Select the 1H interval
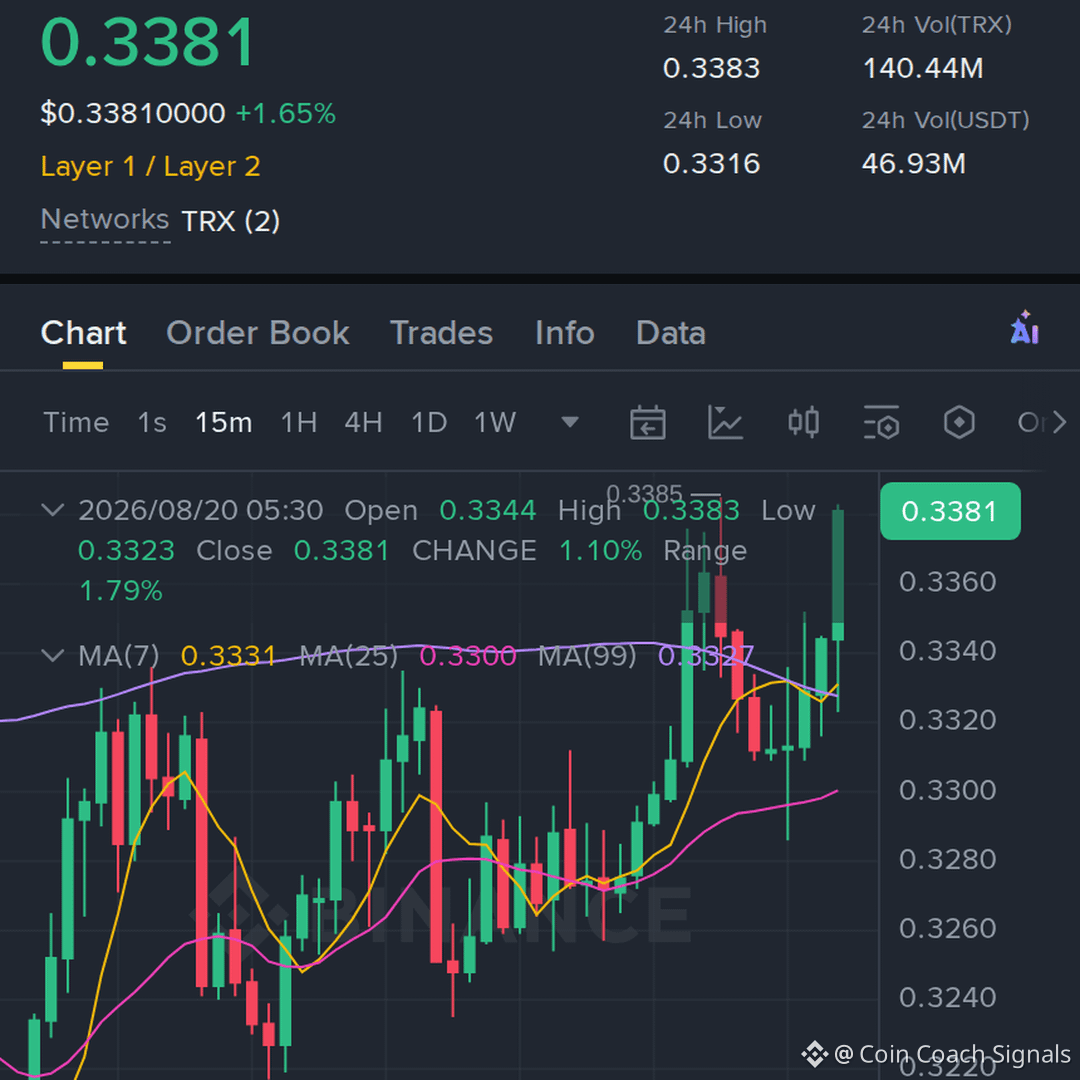Image resolution: width=1080 pixels, height=1080 pixels. click(x=299, y=422)
